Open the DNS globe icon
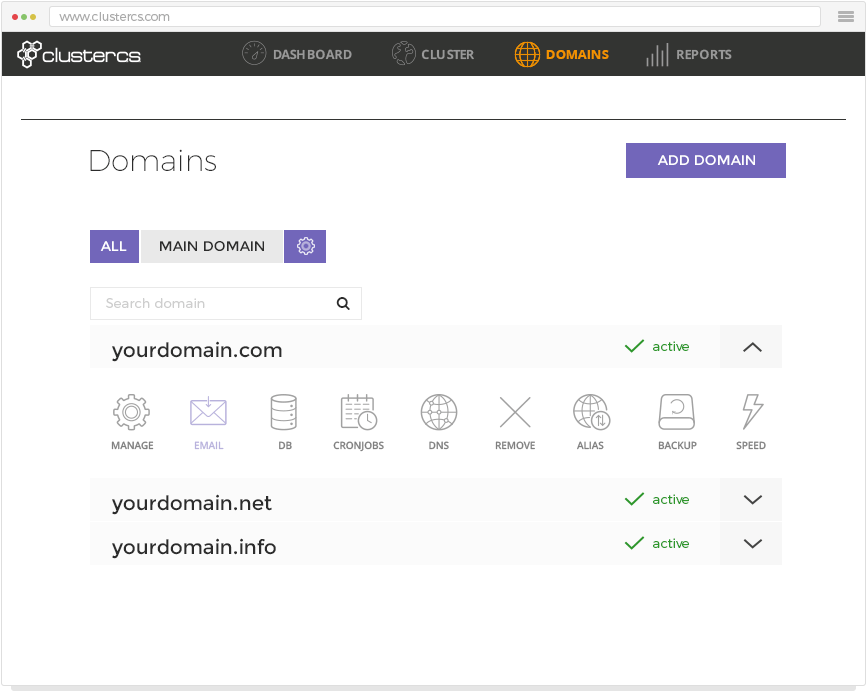The image size is (867, 692). click(438, 412)
